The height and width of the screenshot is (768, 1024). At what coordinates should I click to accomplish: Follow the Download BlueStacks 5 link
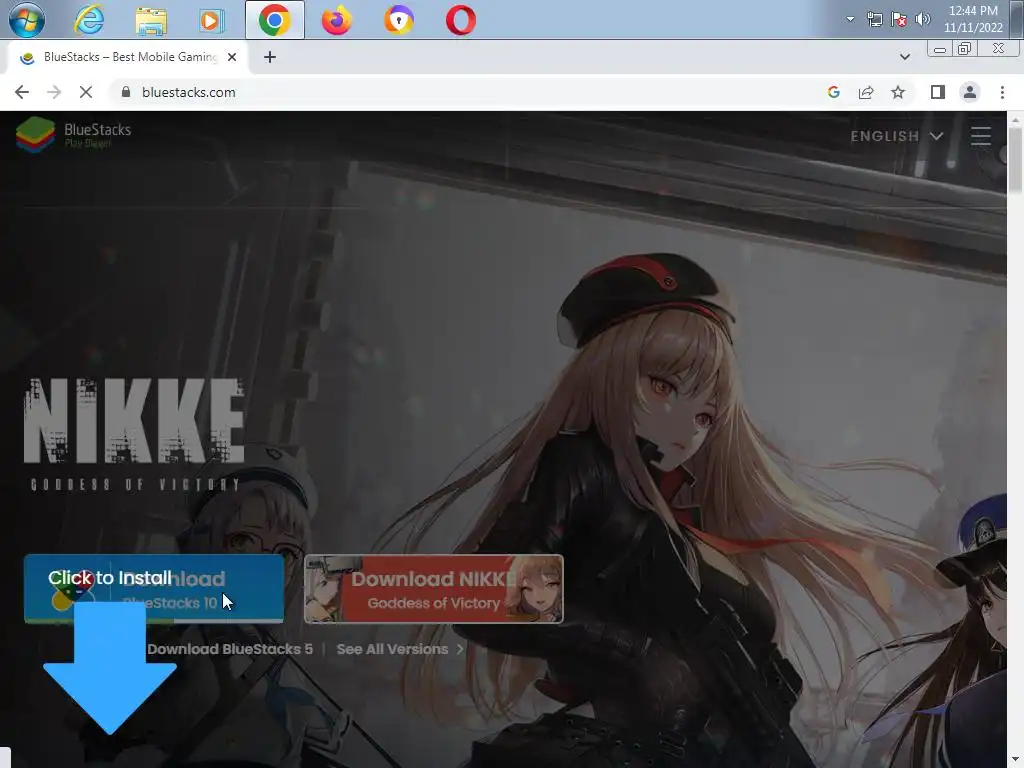[x=230, y=649]
